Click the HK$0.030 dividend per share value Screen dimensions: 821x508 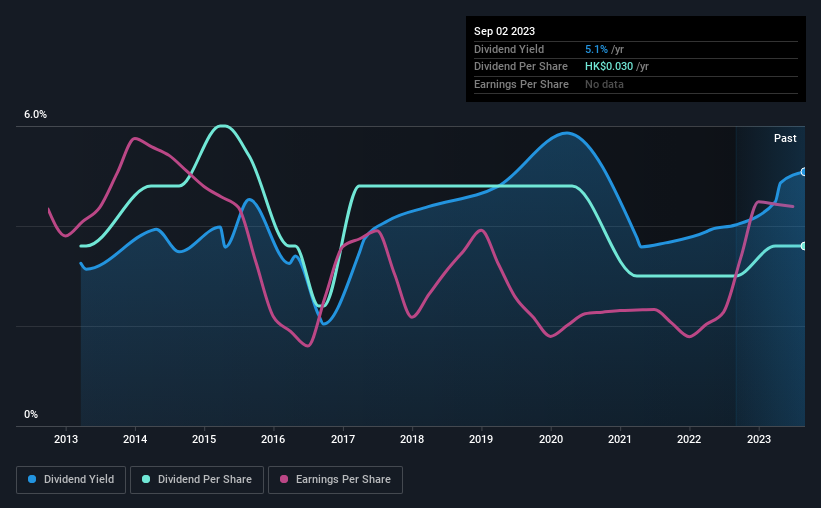(x=609, y=67)
